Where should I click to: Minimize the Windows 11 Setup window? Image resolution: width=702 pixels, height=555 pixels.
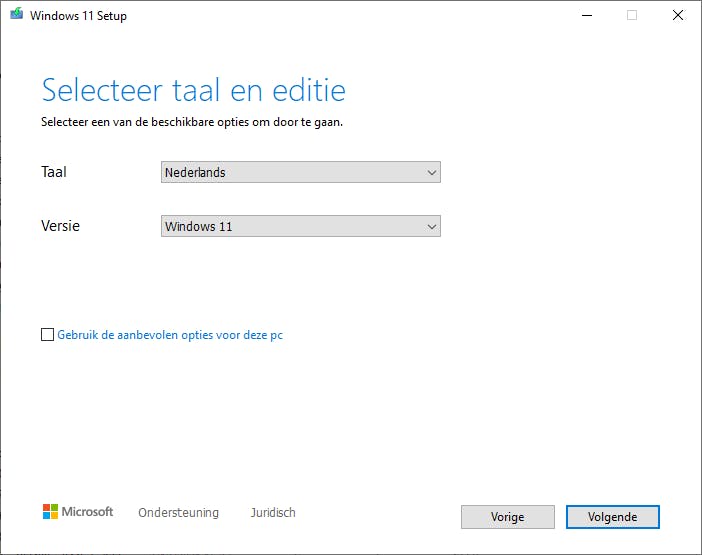(x=584, y=15)
